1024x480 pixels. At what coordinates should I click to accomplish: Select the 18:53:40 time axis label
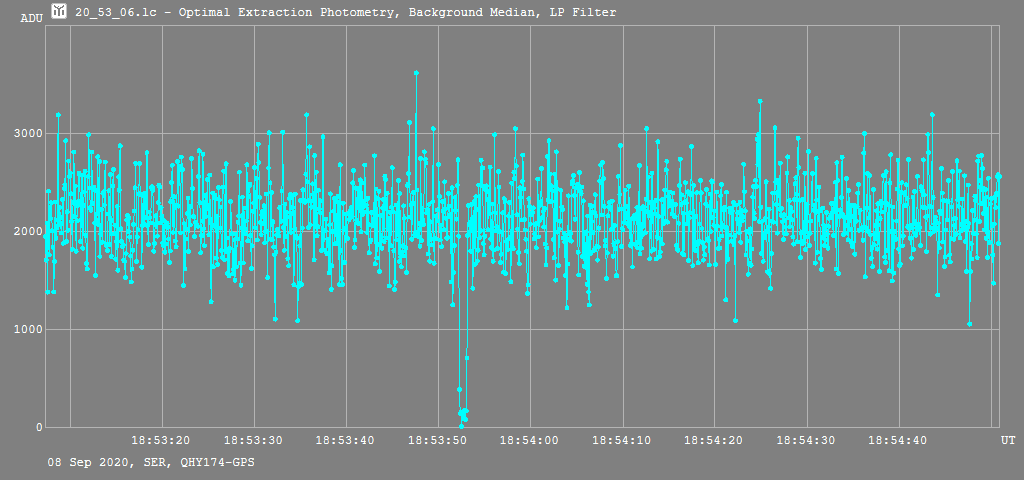pyautogui.click(x=346, y=441)
